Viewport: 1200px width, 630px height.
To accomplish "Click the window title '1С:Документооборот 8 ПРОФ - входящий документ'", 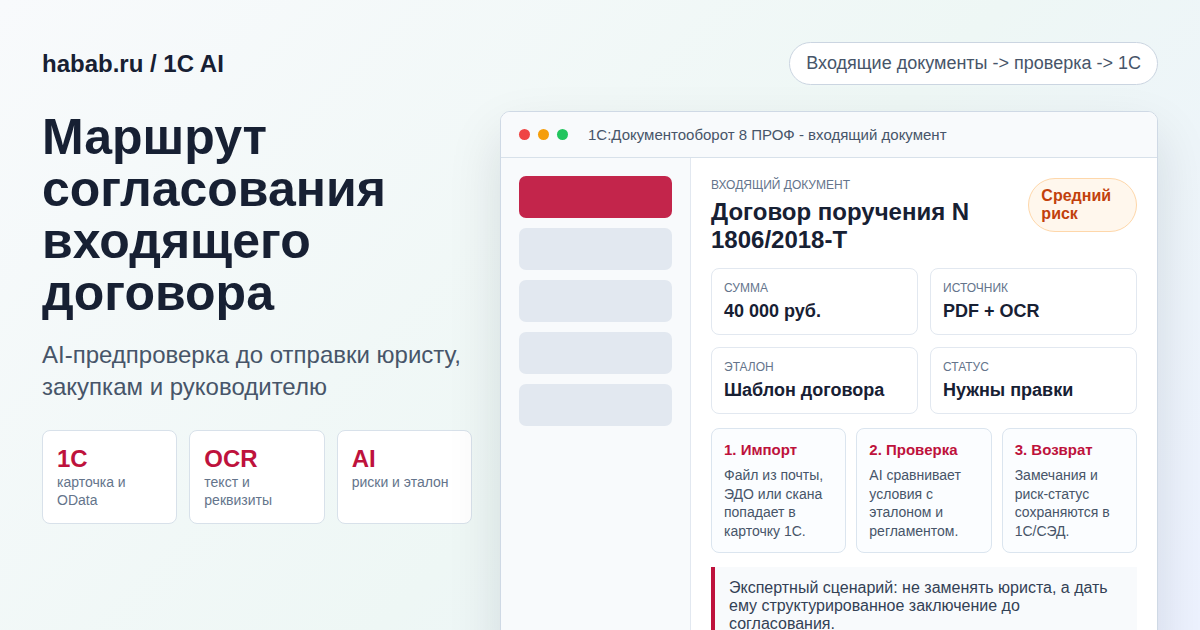I will pyautogui.click(x=767, y=135).
